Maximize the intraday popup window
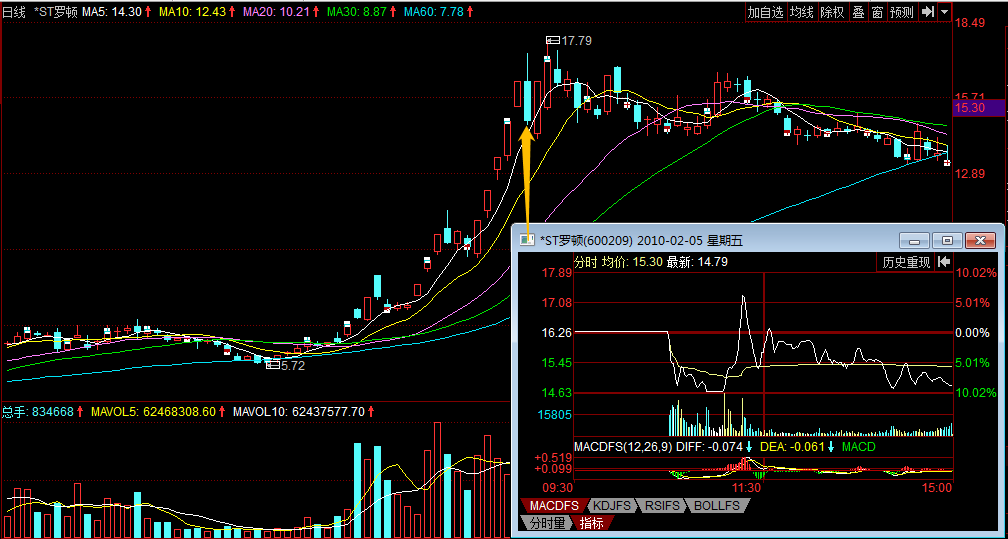This screenshot has width=1008, height=539. (948, 240)
